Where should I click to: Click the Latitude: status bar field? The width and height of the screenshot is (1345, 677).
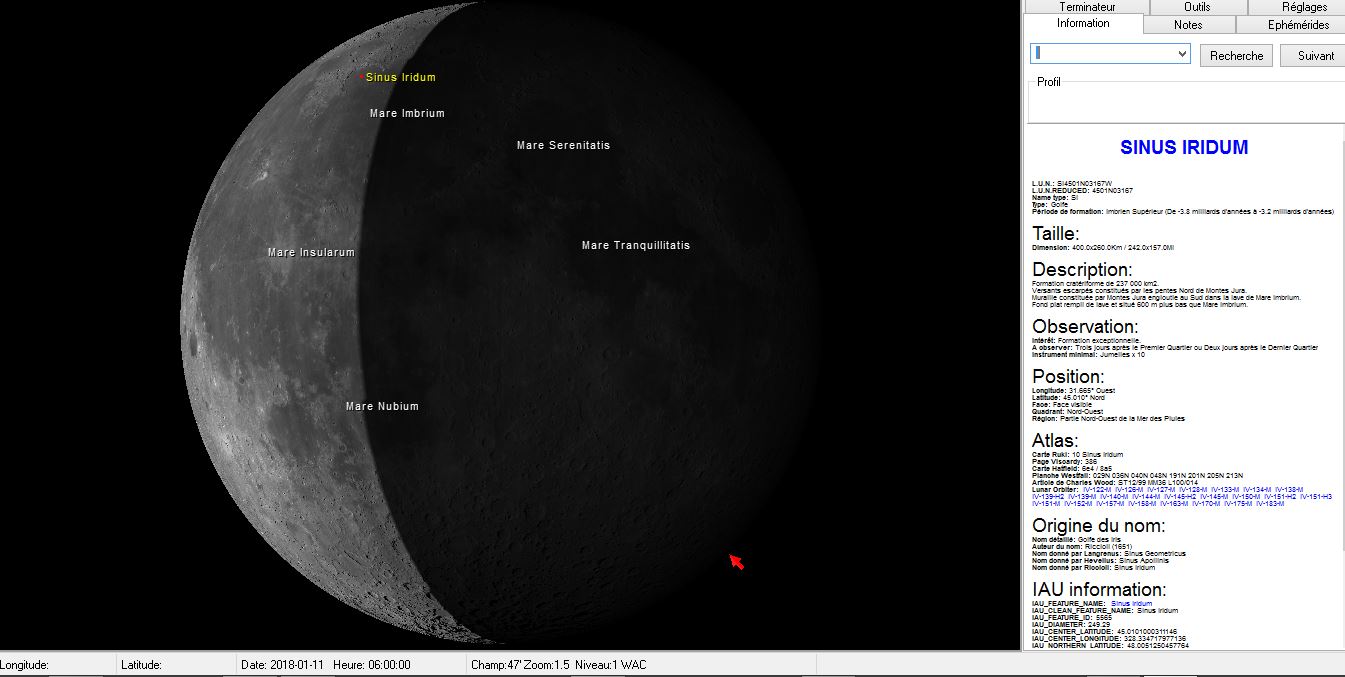(176, 665)
